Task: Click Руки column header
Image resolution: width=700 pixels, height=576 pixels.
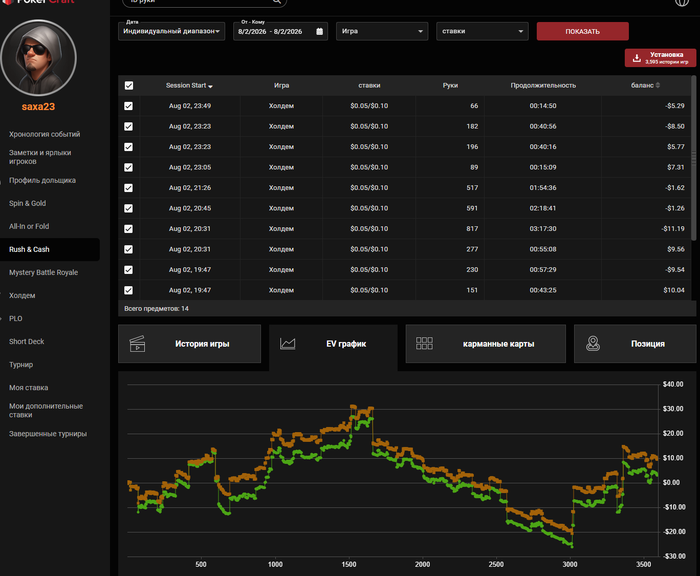Action: [450, 85]
